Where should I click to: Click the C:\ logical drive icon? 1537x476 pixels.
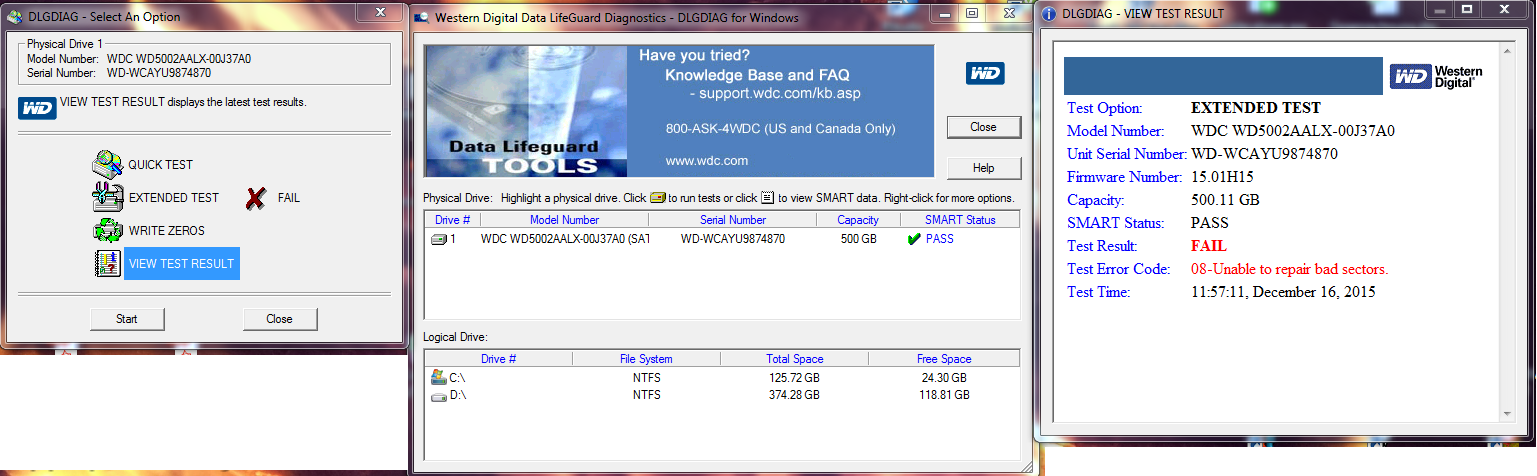(x=438, y=377)
